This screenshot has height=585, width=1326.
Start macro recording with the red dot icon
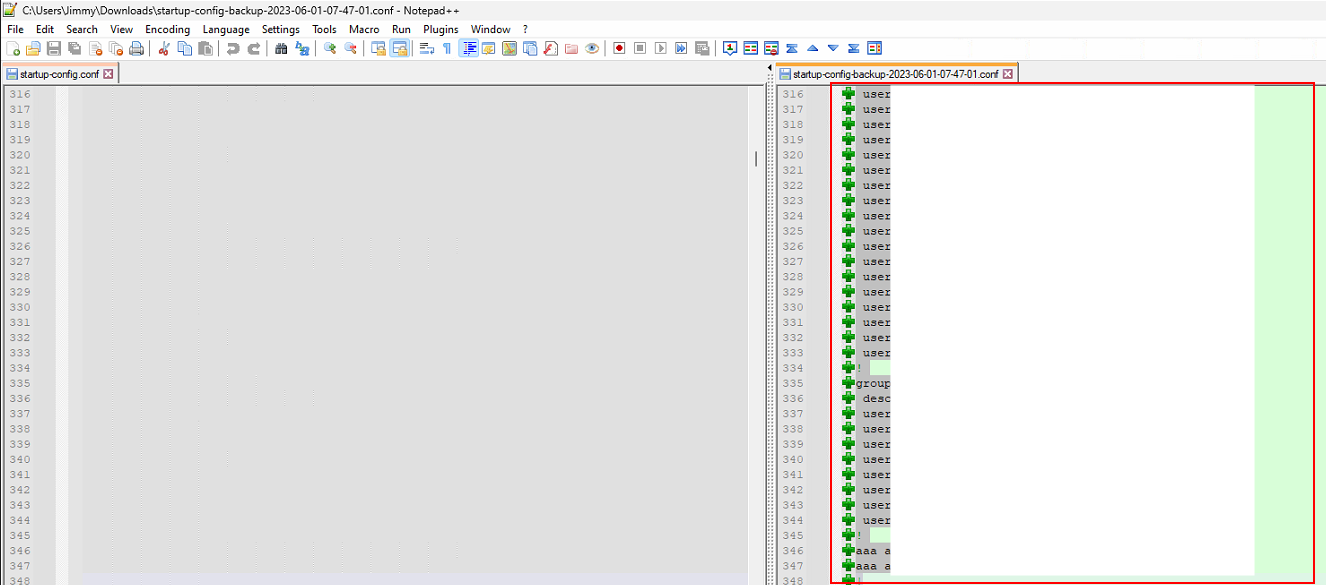(x=619, y=48)
